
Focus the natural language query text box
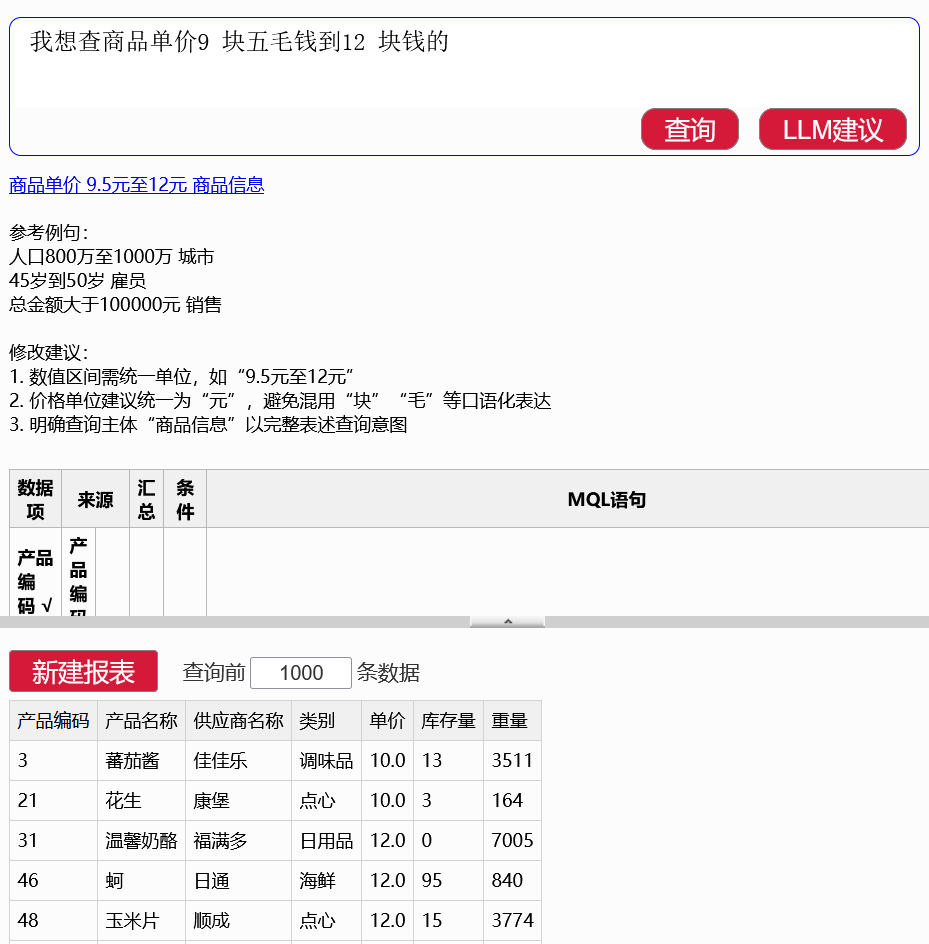[x=464, y=62]
